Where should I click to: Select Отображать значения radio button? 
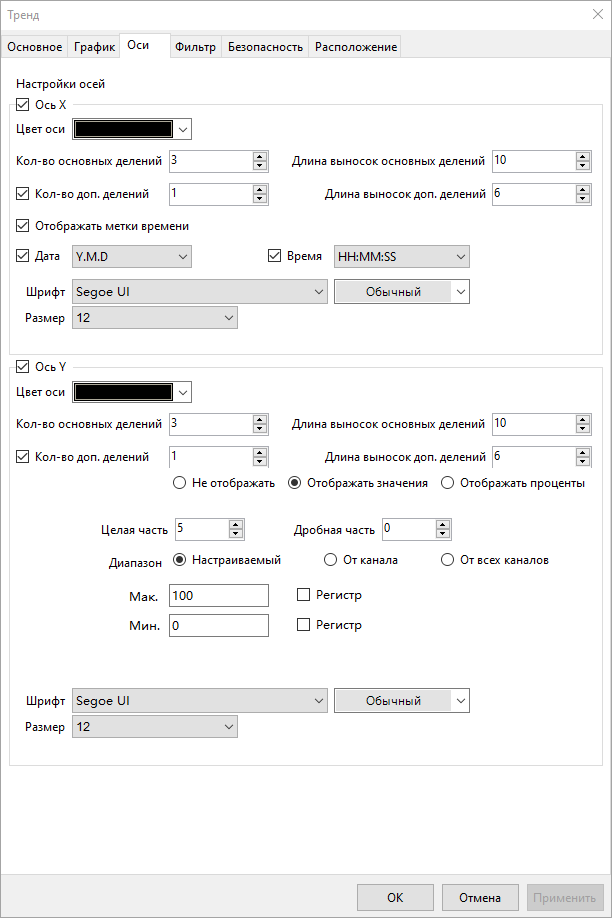295,483
